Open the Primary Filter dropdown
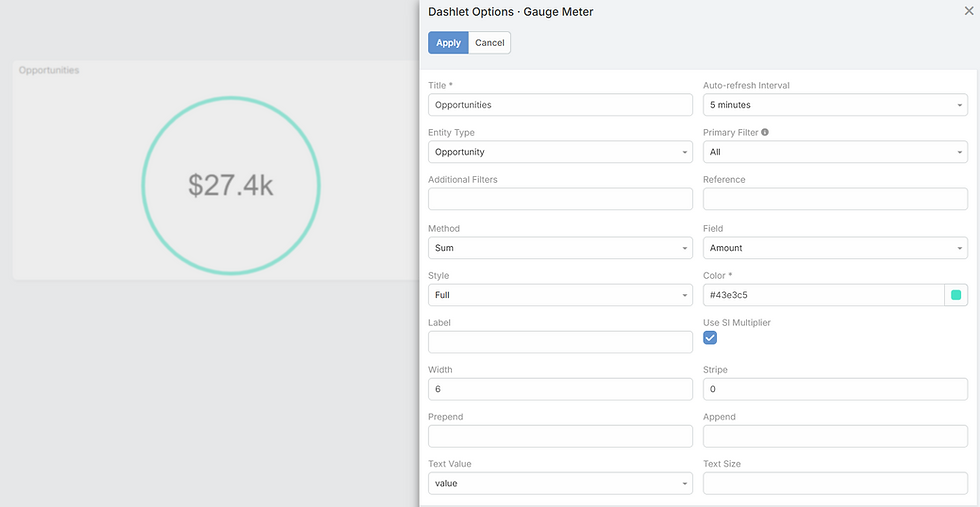This screenshot has width=980, height=507. [x=835, y=152]
